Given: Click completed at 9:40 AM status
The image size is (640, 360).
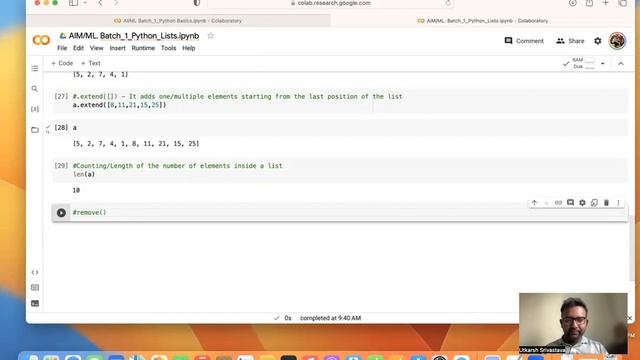Looking at the screenshot, I should pos(331,318).
